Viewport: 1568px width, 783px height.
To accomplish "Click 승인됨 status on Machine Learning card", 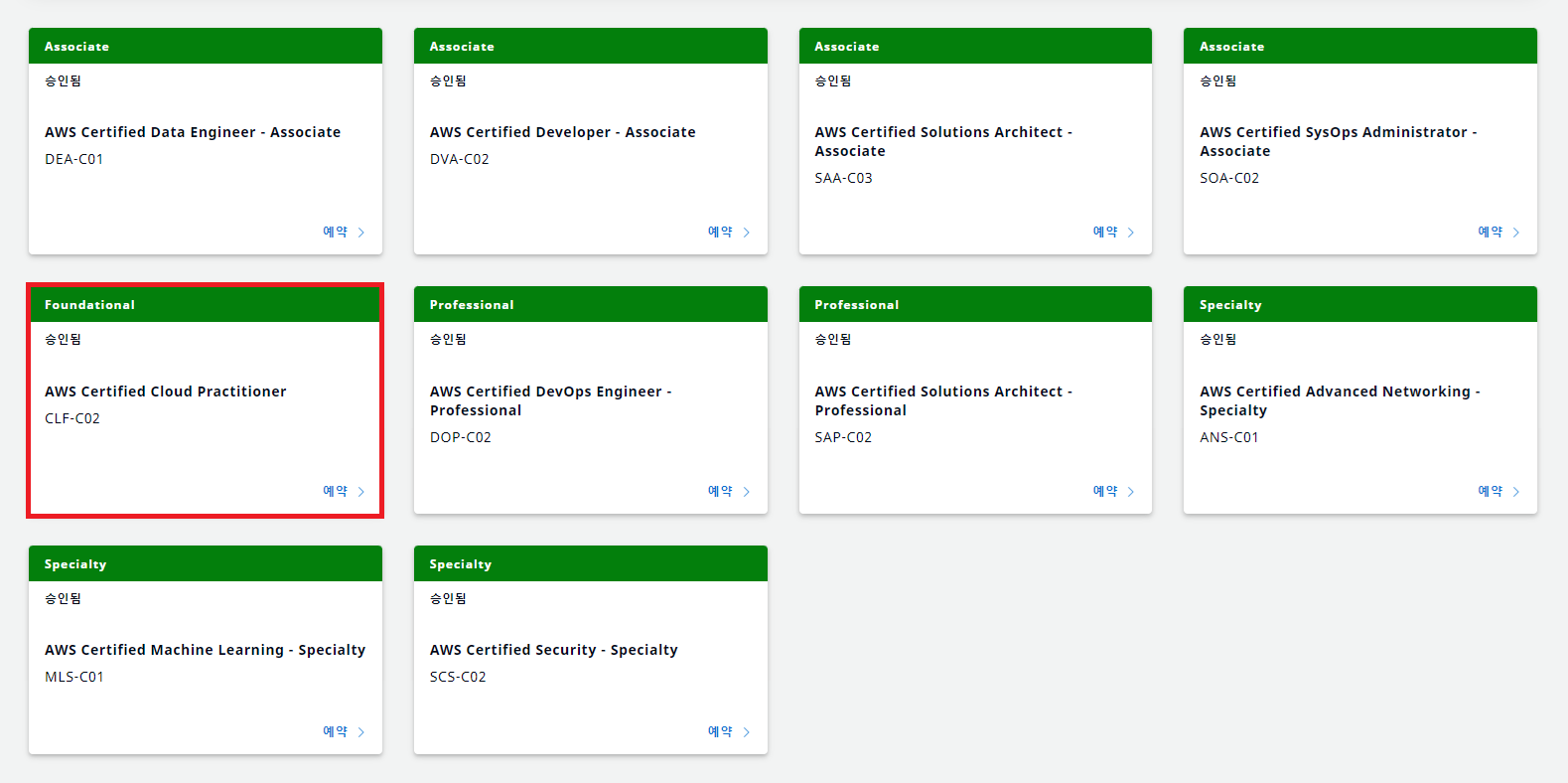I will coord(63,598).
